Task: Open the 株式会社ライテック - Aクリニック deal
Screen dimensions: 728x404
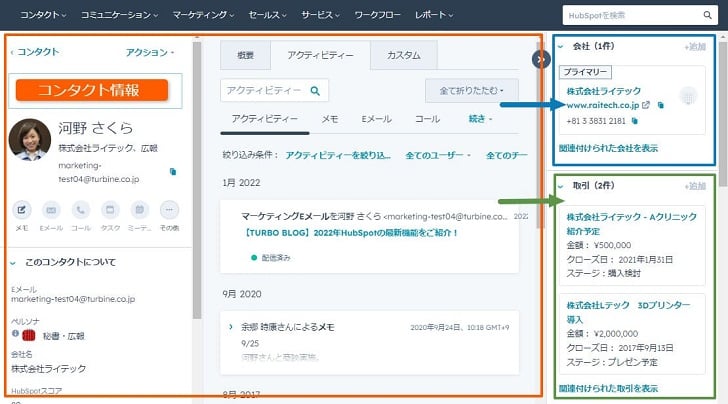Action: tap(631, 224)
